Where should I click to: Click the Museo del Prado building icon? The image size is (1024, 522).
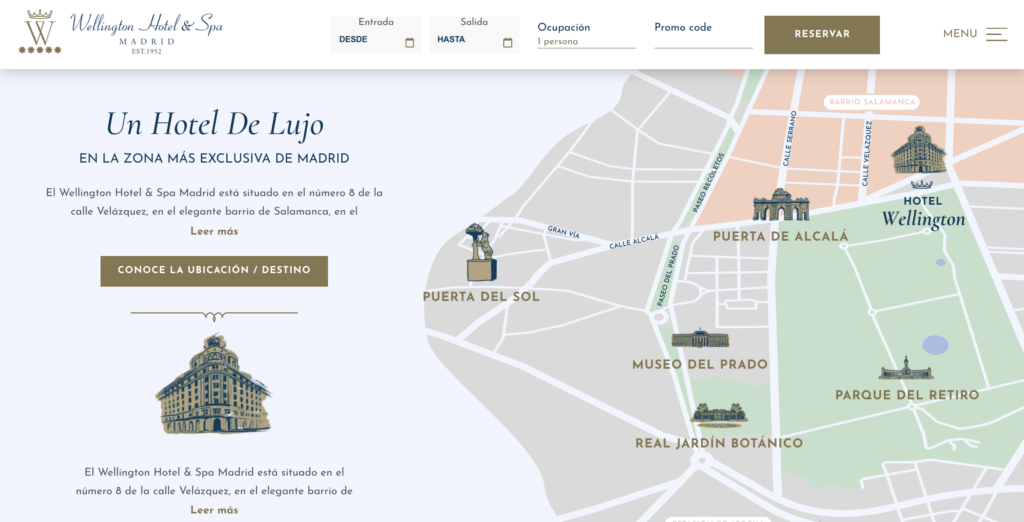700,338
